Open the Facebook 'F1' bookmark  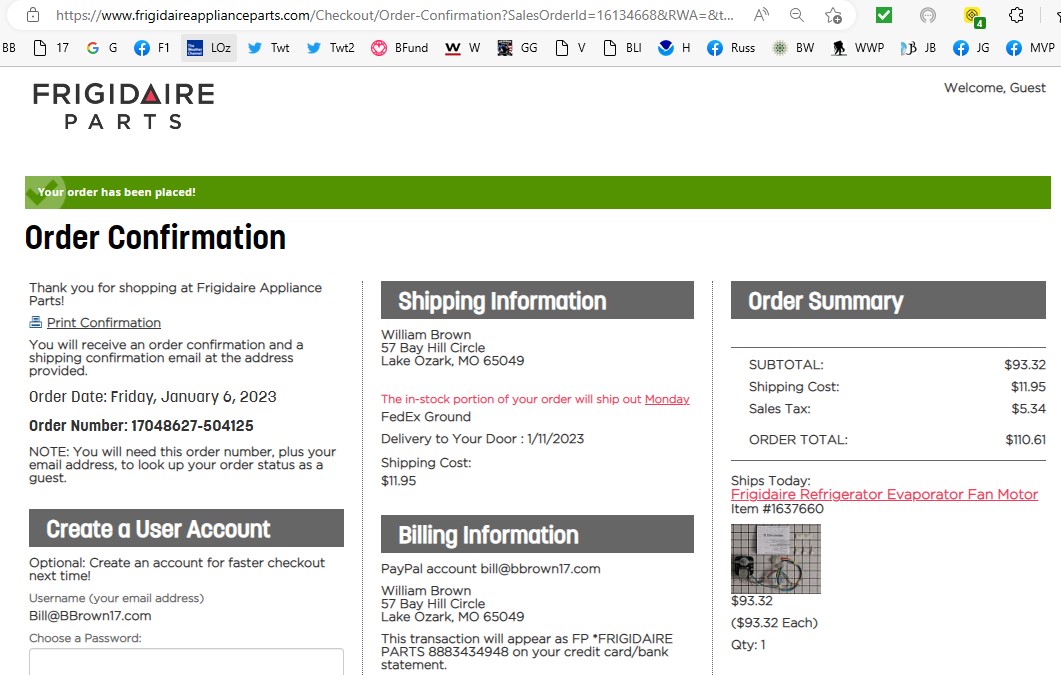[152, 48]
